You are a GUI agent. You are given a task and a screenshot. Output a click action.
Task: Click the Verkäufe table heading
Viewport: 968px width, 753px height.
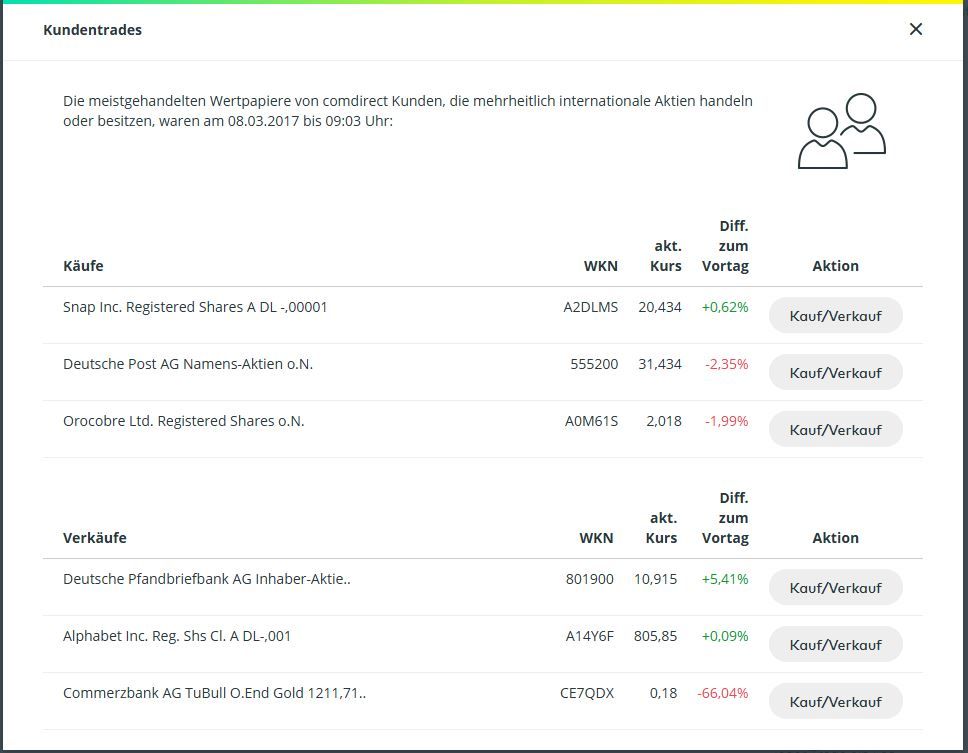[95, 538]
